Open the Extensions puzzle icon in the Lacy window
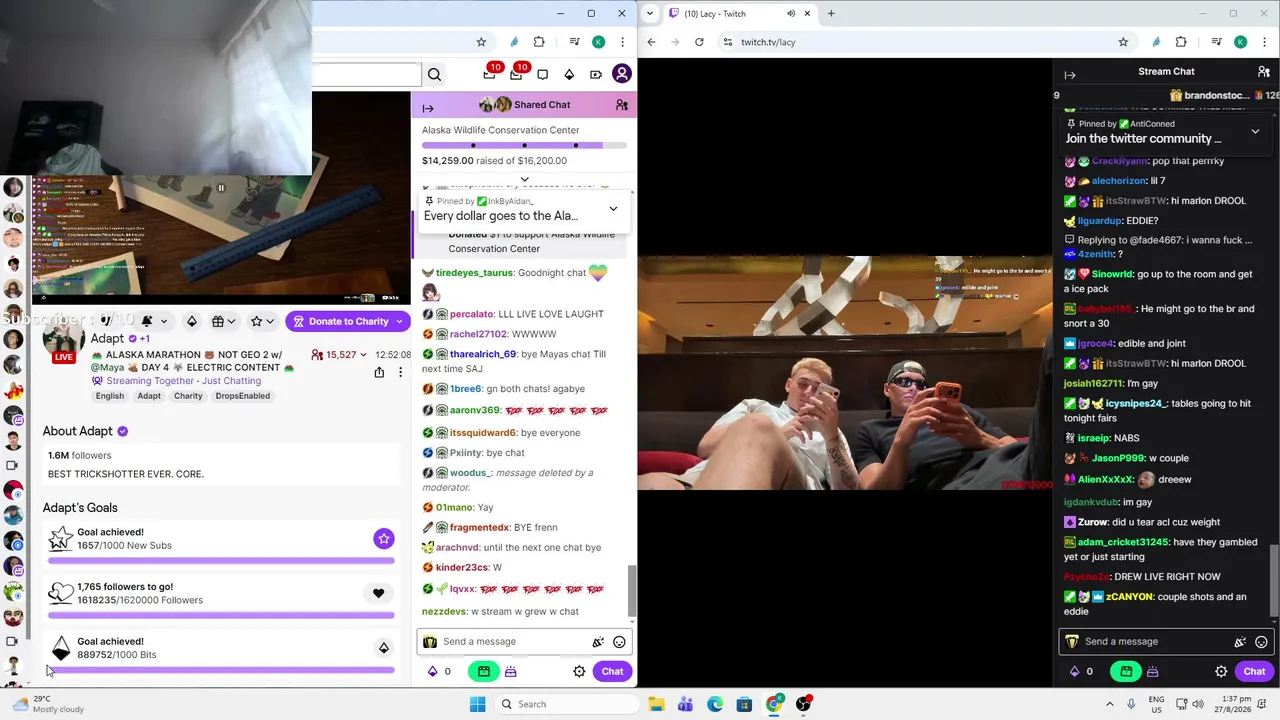This screenshot has height=720, width=1280. tap(1181, 42)
